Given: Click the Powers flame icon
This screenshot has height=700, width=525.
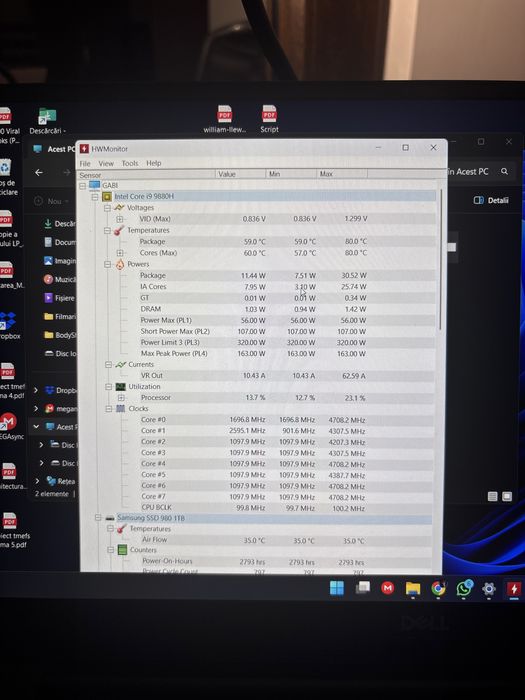Looking at the screenshot, I should 120,264.
